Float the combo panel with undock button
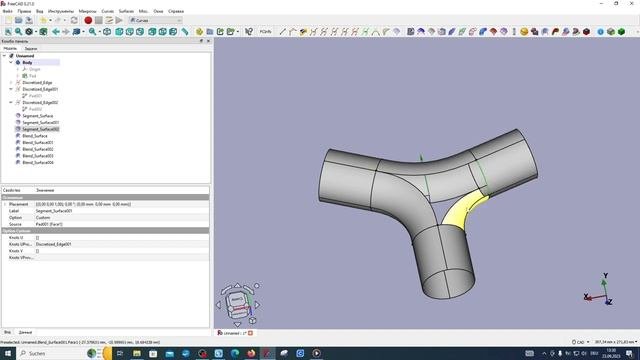The image size is (640, 360). pos(201,41)
